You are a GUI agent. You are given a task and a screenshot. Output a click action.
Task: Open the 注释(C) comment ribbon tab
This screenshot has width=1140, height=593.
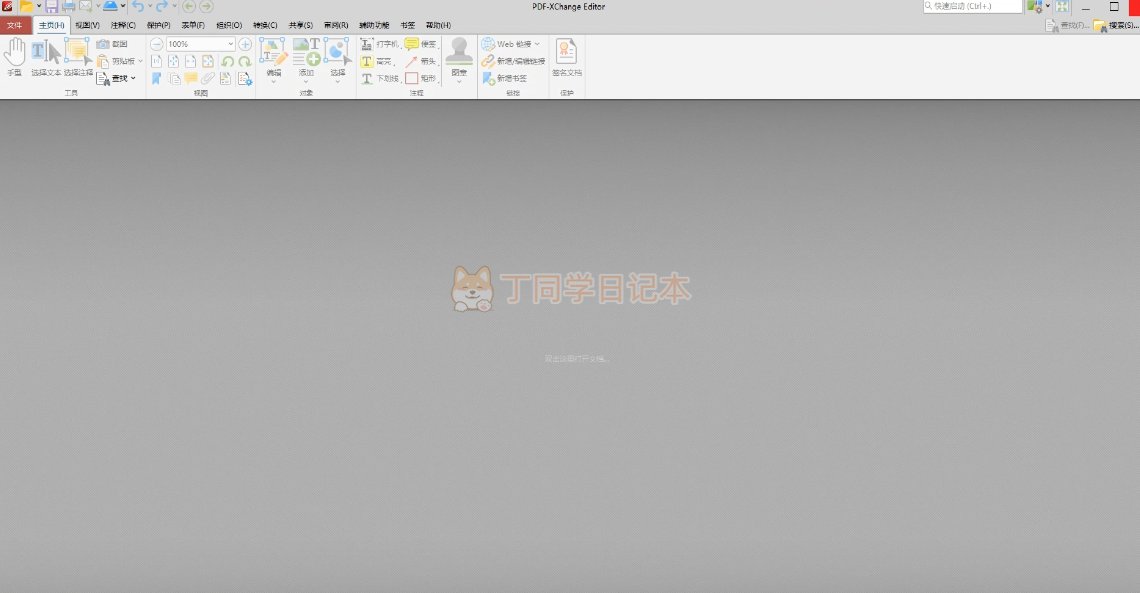(x=123, y=25)
